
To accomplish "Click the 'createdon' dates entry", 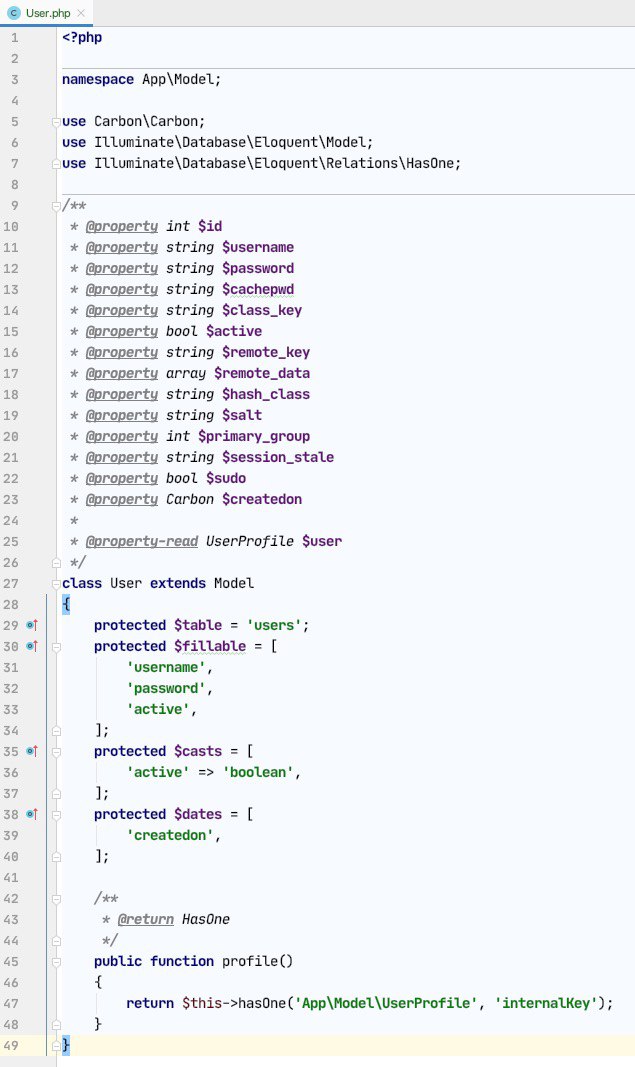I will coord(170,835).
